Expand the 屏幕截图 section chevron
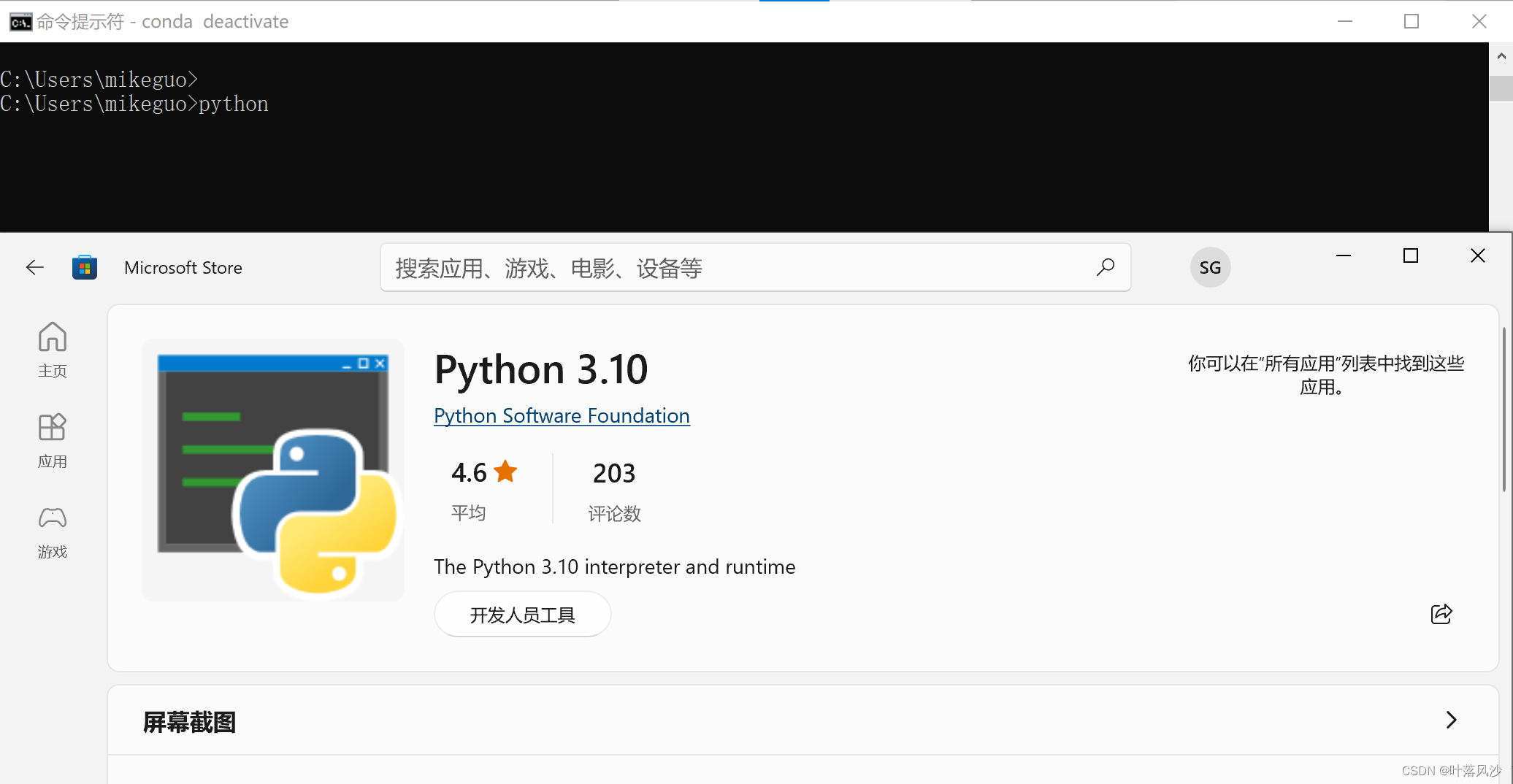Viewport: 1513px width, 784px height. tap(1452, 720)
